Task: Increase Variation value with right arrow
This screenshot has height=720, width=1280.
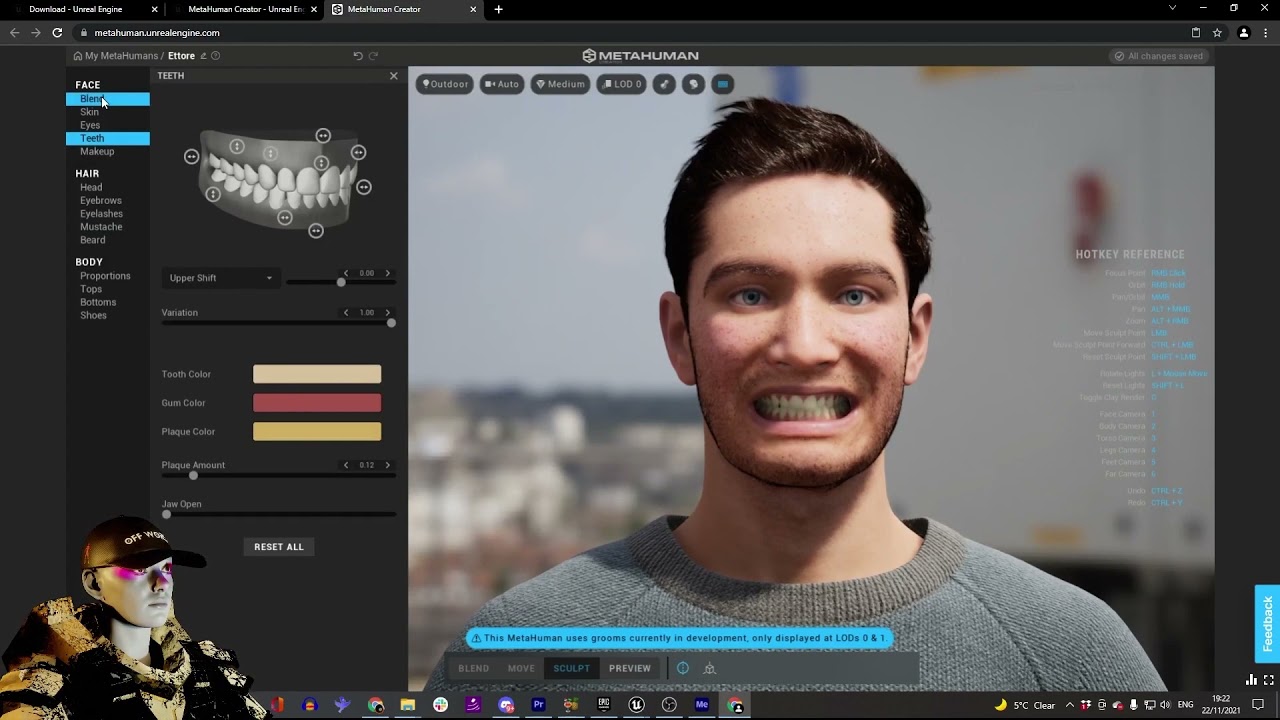Action: [x=388, y=313]
